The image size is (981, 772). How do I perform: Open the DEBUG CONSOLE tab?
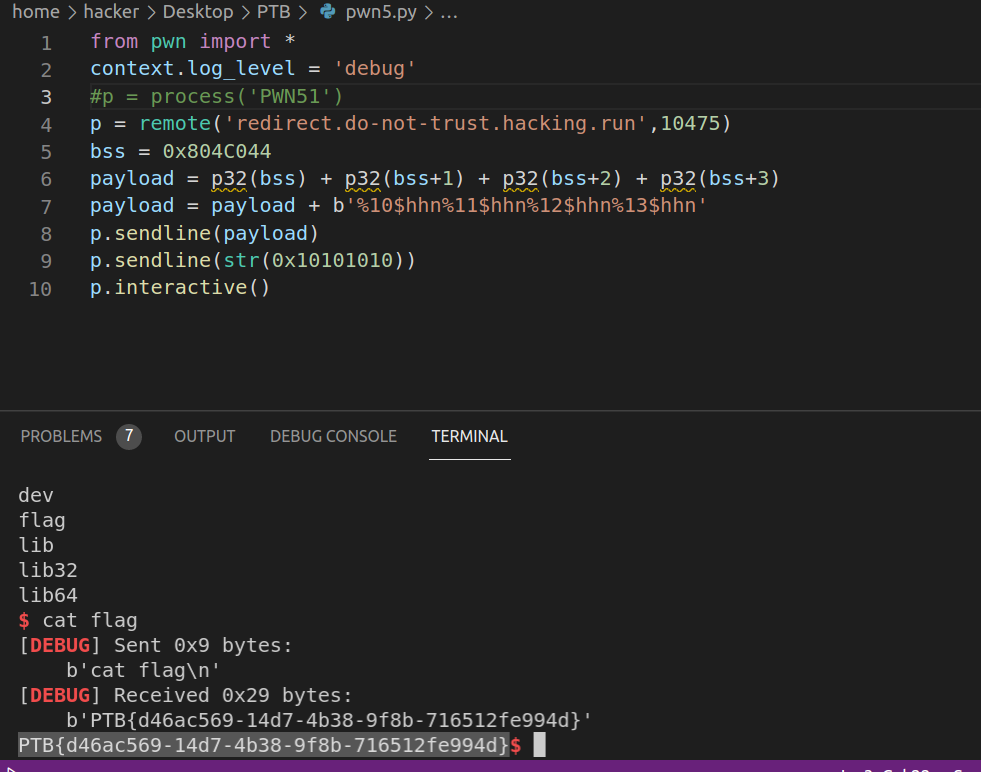click(333, 436)
